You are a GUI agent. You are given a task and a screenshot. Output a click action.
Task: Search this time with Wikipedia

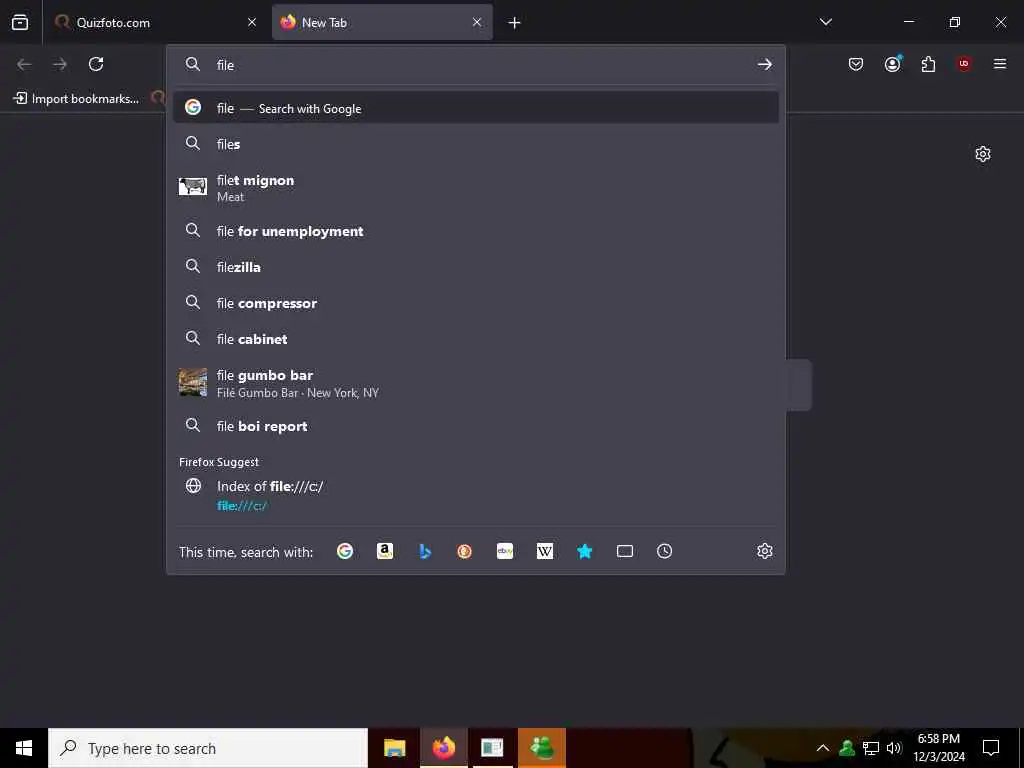click(x=545, y=551)
